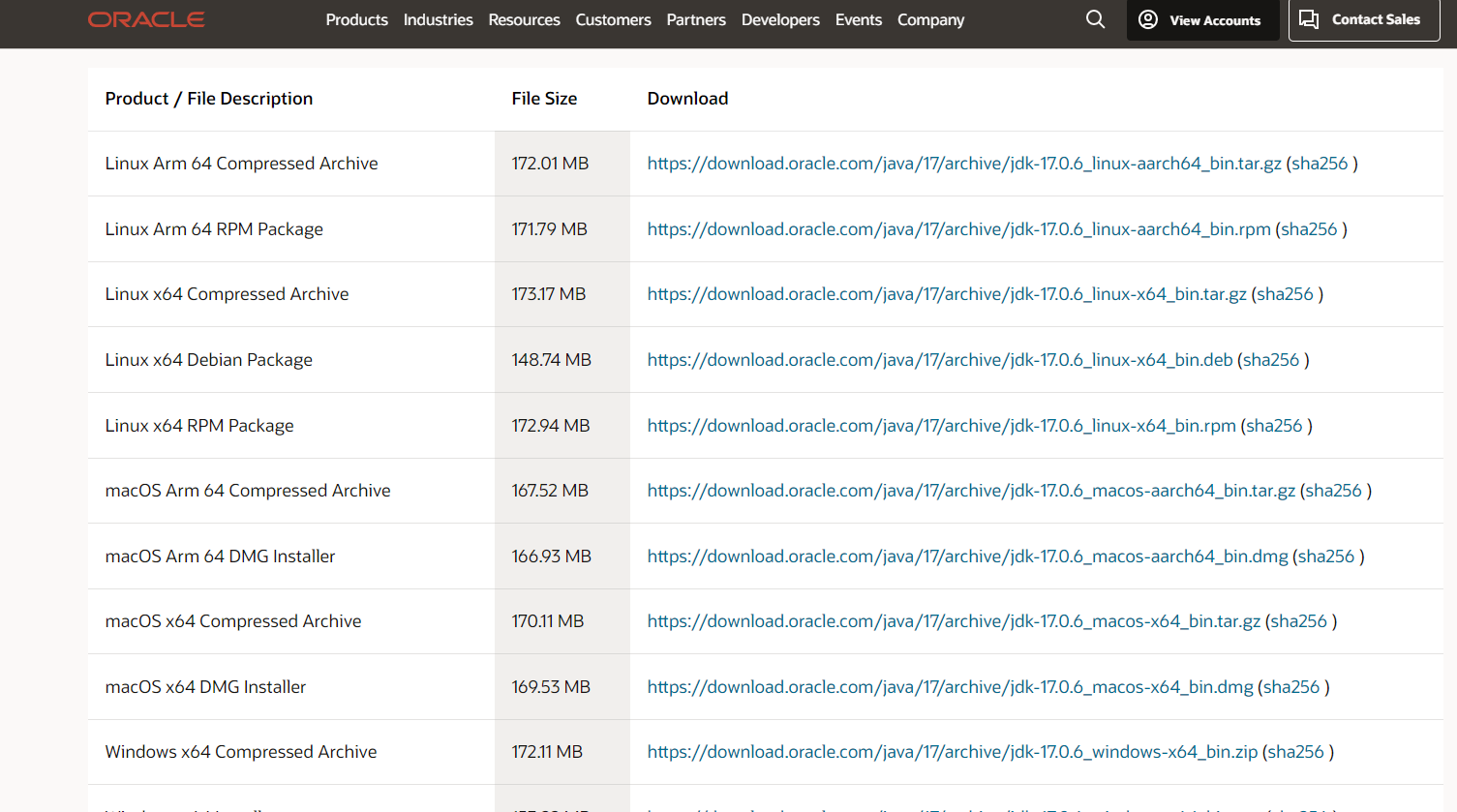Open the Industries menu
Image resolution: width=1457 pixels, height=812 pixels.
[x=438, y=19]
